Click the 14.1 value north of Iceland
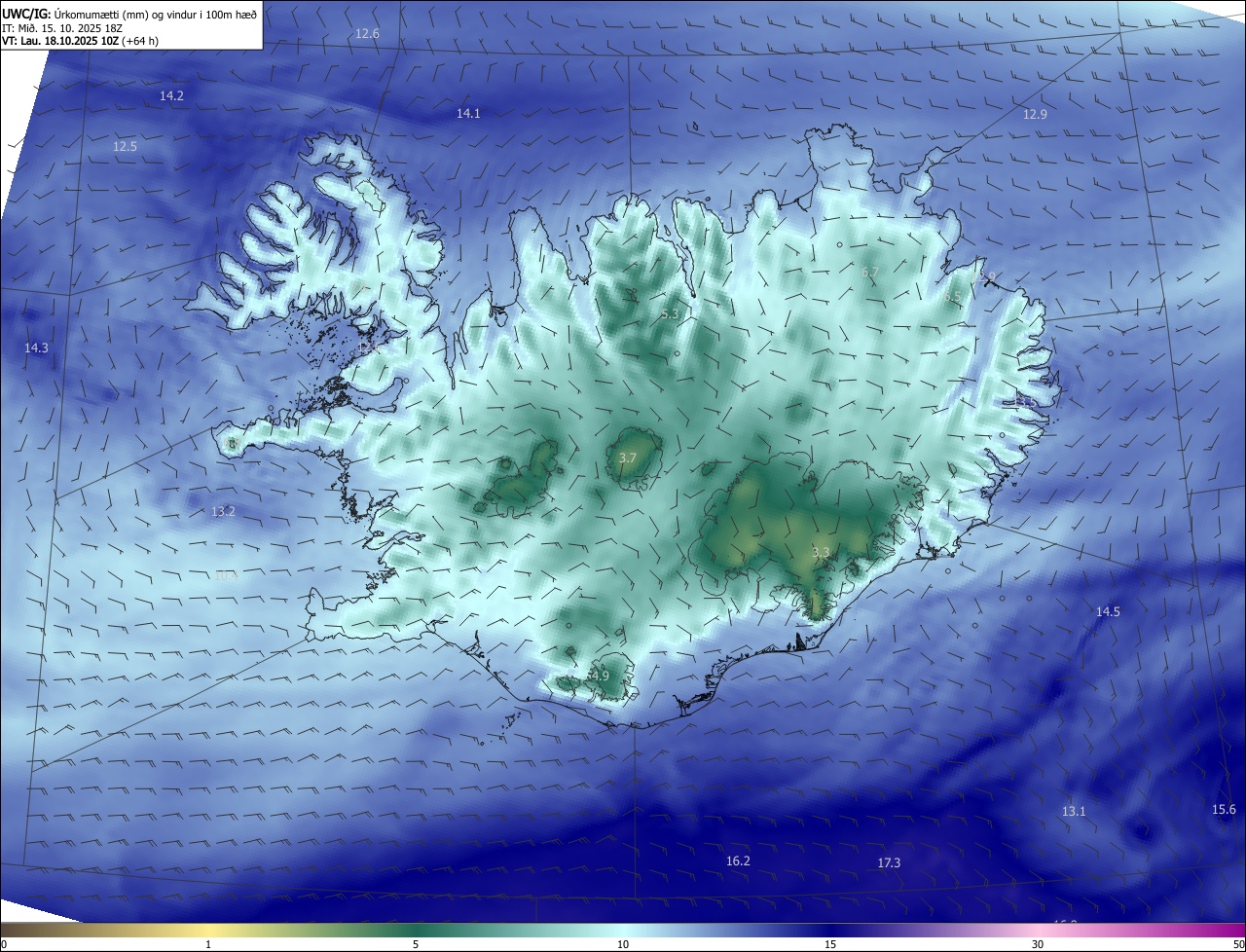1246x952 pixels. (x=468, y=114)
